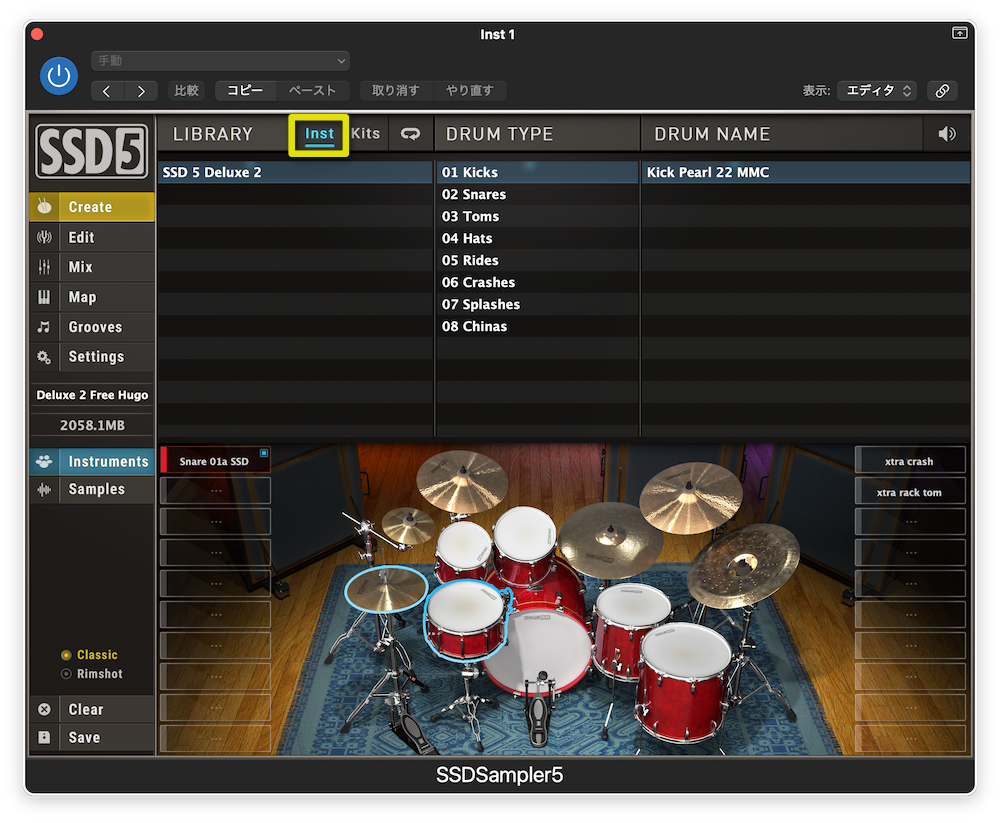
Task: Click the やり直す redo button
Action: coord(469,91)
